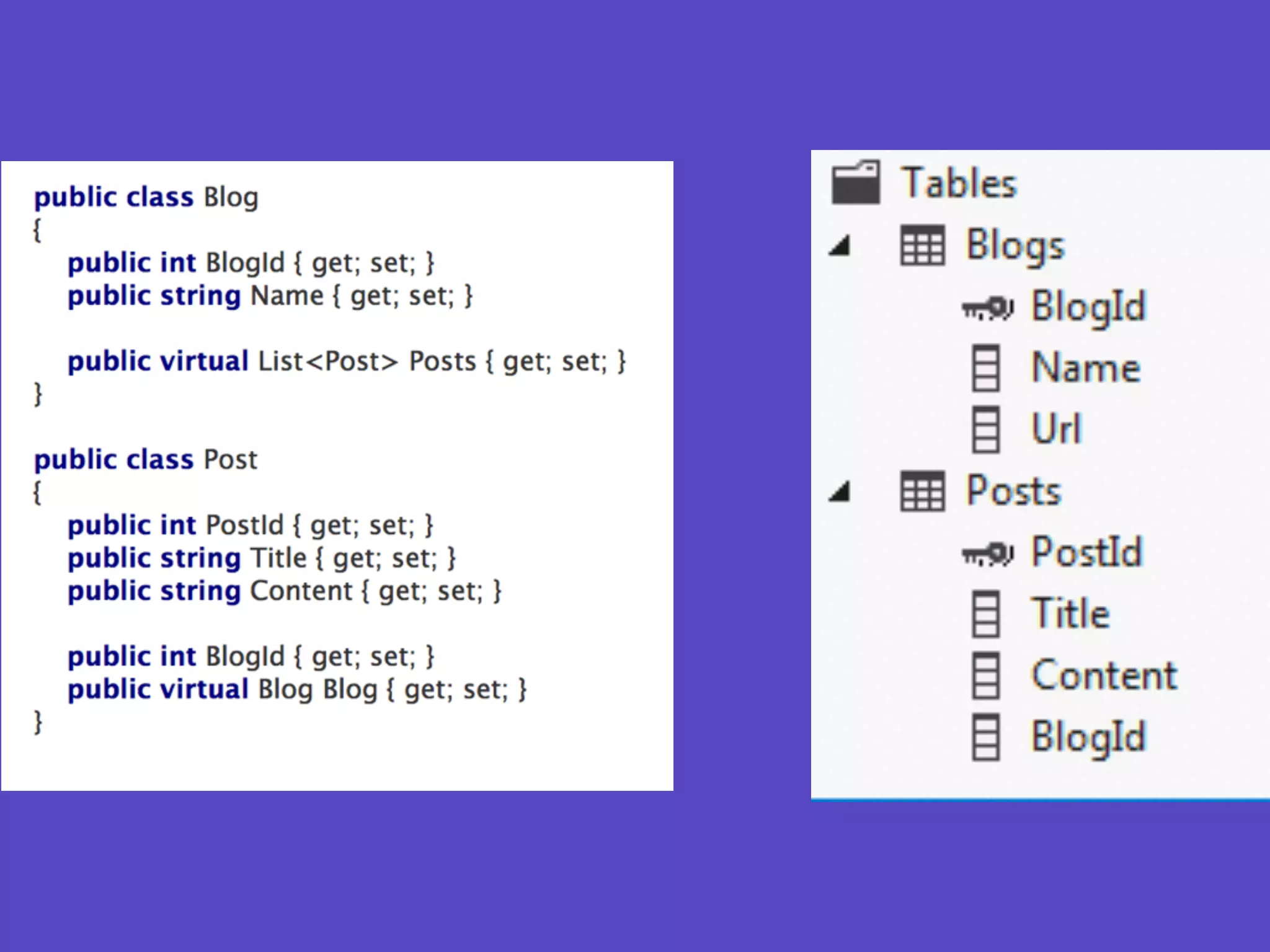Viewport: 1270px width, 952px height.
Task: Select the Tables folder label
Action: pyautogui.click(x=959, y=183)
